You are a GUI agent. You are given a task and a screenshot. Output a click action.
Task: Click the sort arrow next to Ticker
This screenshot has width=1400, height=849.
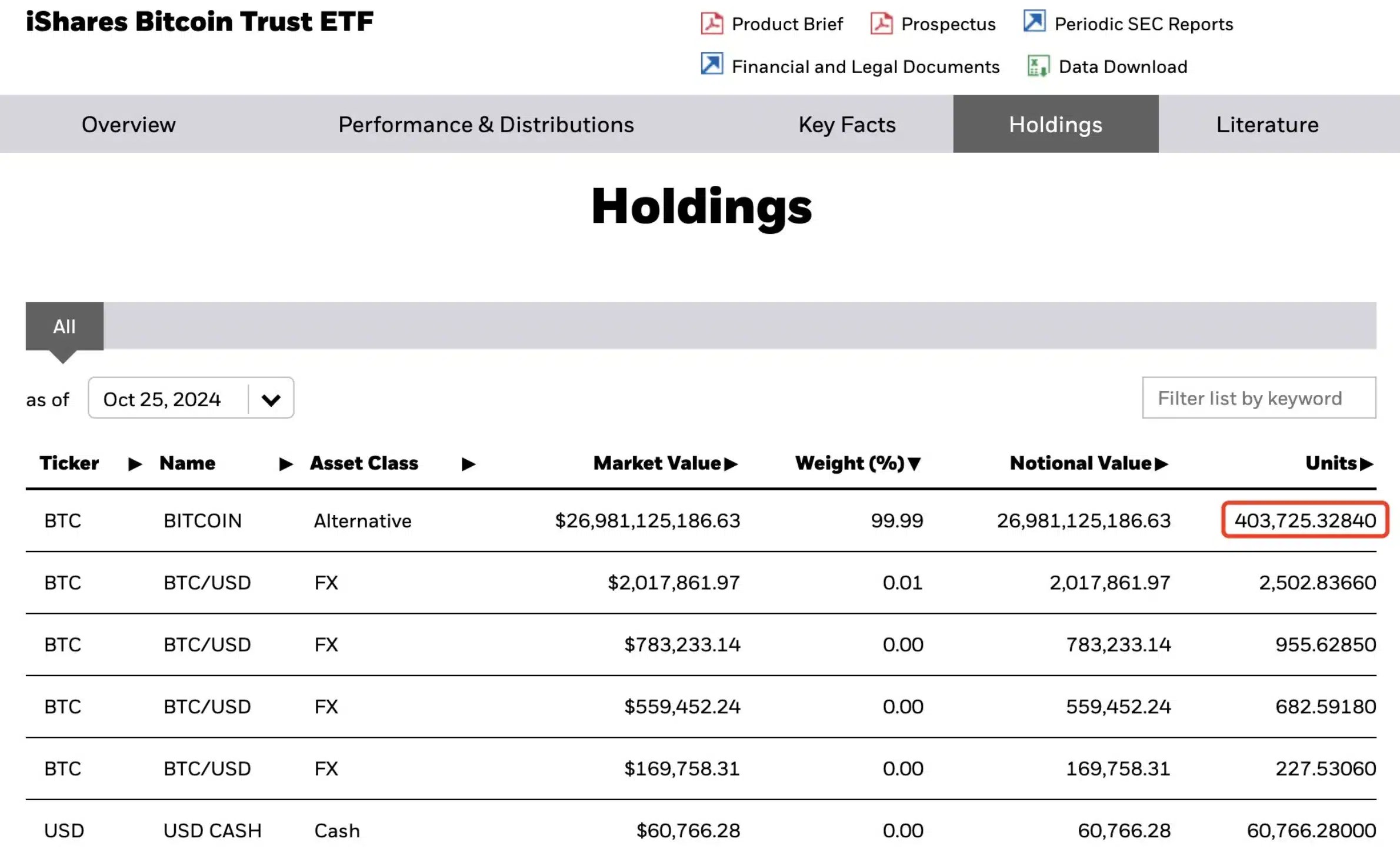tap(134, 464)
